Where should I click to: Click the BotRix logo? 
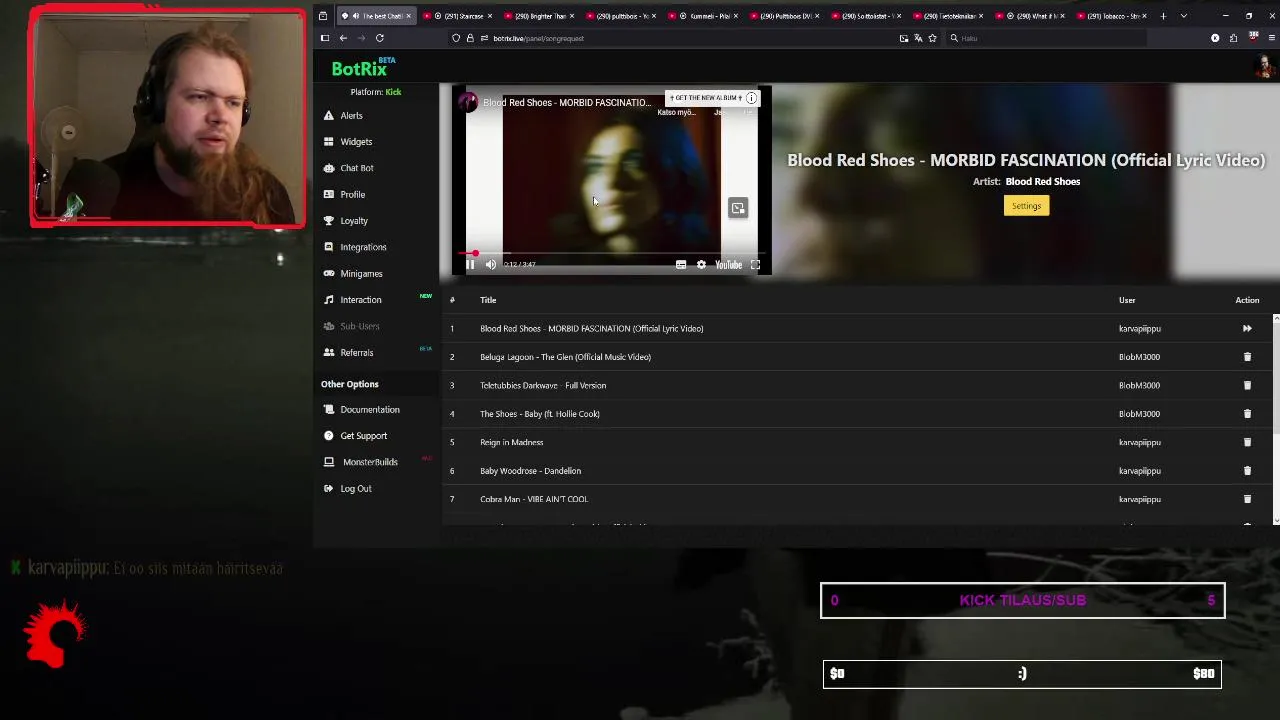(x=364, y=68)
